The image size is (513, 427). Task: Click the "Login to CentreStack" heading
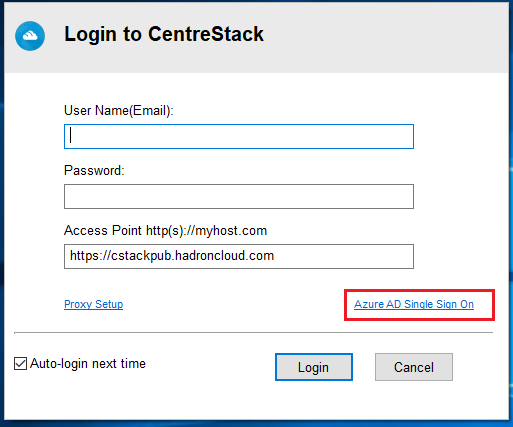pos(164,34)
